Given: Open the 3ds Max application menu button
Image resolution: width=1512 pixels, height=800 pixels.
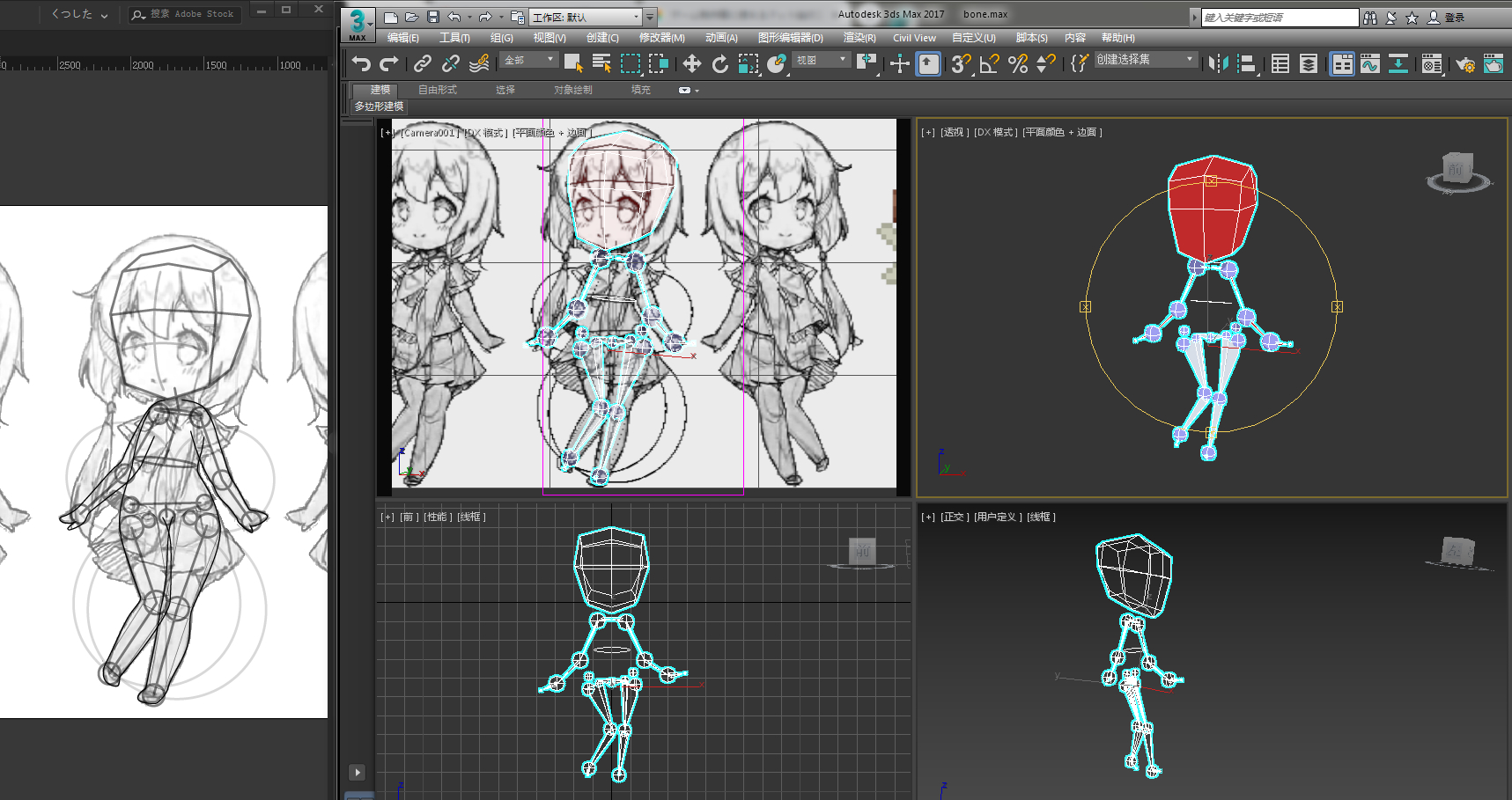Looking at the screenshot, I should tap(358, 23).
